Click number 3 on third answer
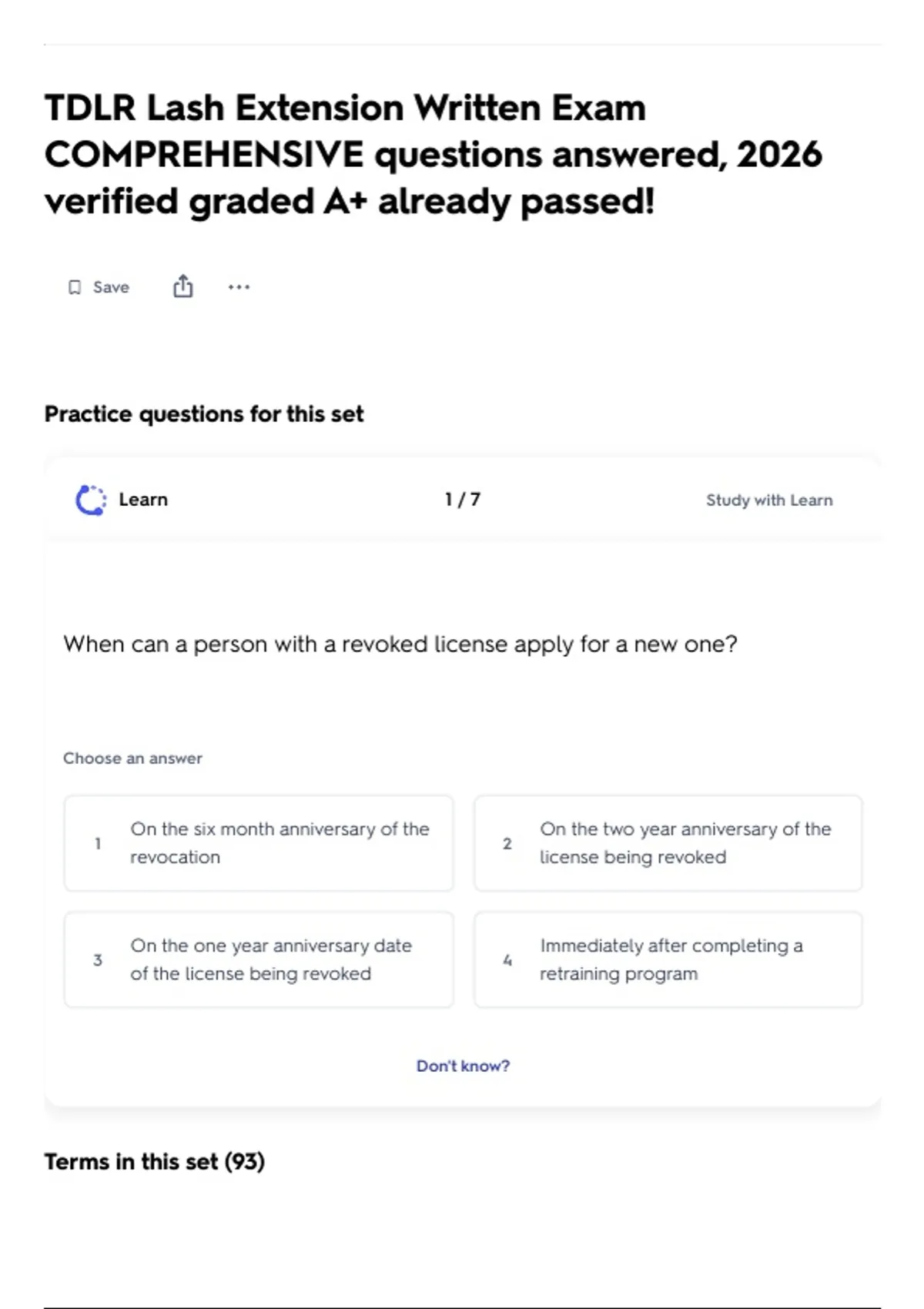This screenshot has width=924, height=1309. (98, 959)
